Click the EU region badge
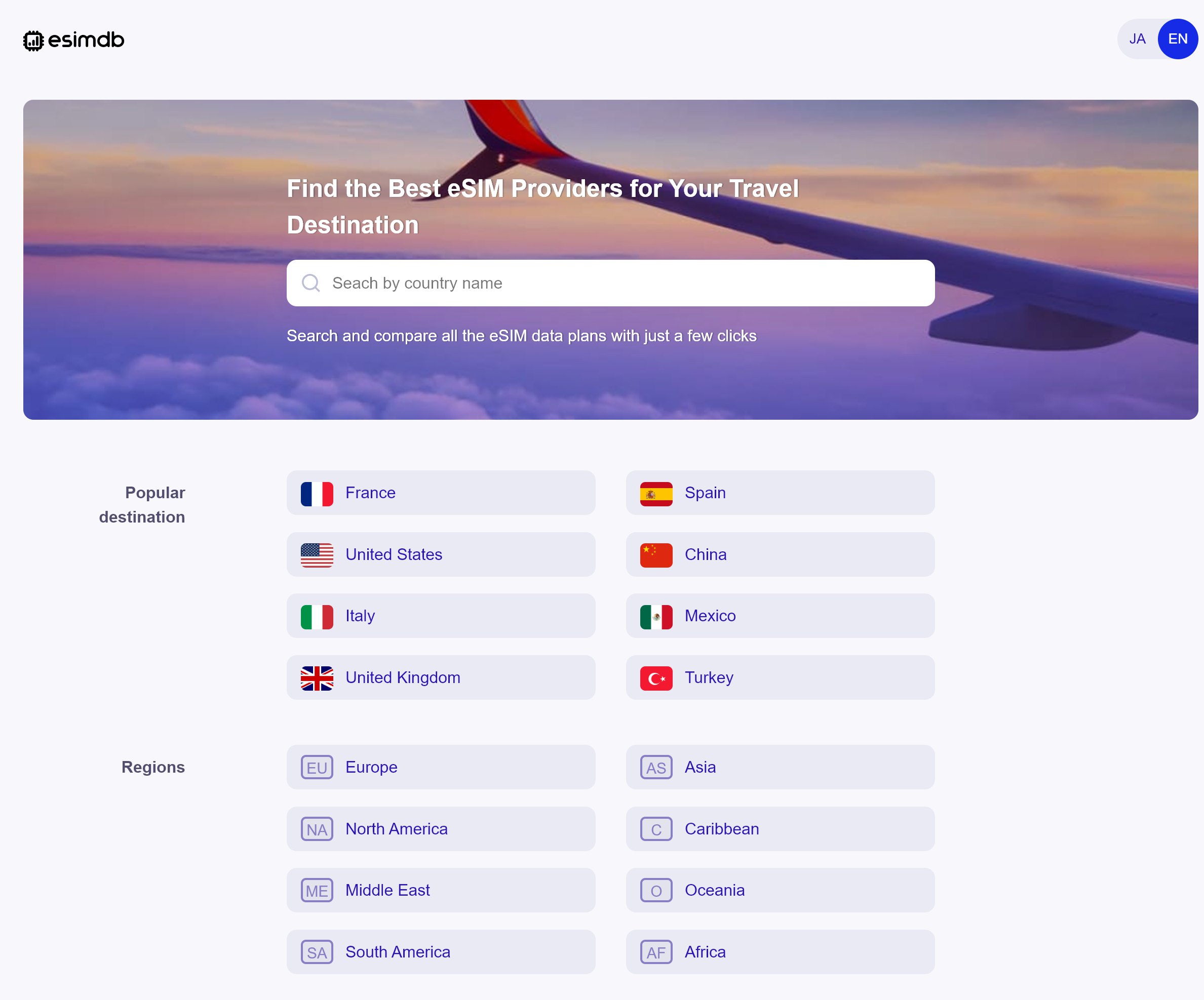The image size is (1204, 1000). [x=317, y=767]
